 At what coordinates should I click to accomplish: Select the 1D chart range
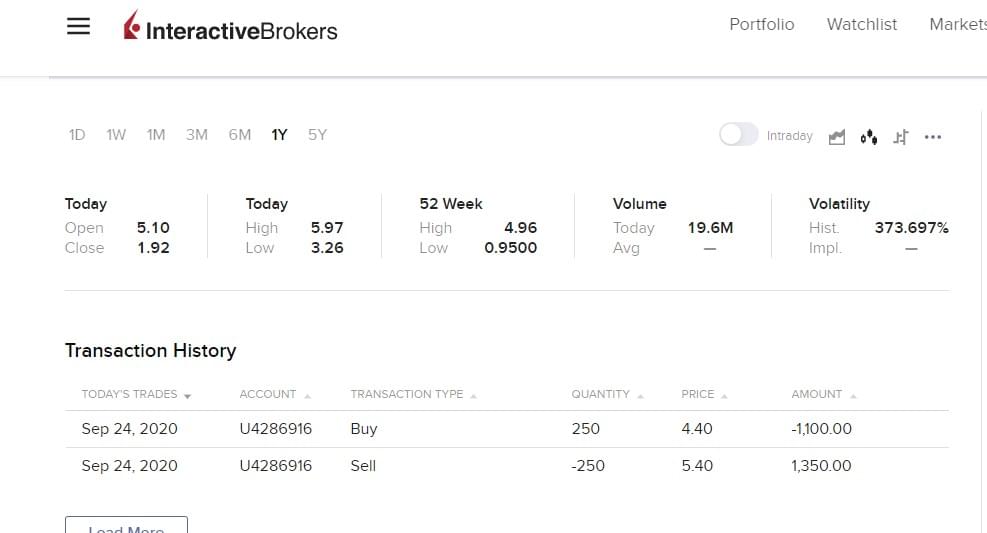(77, 135)
